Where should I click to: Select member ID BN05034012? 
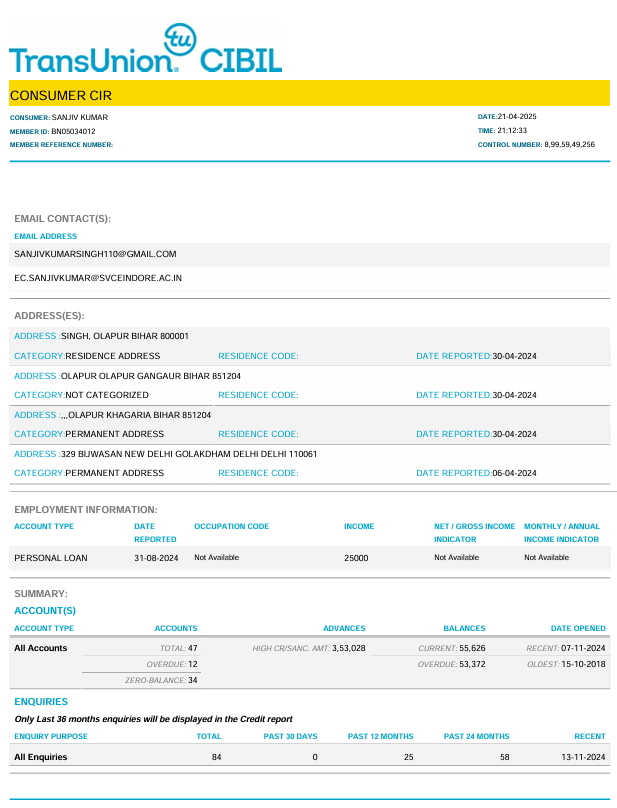[73, 131]
